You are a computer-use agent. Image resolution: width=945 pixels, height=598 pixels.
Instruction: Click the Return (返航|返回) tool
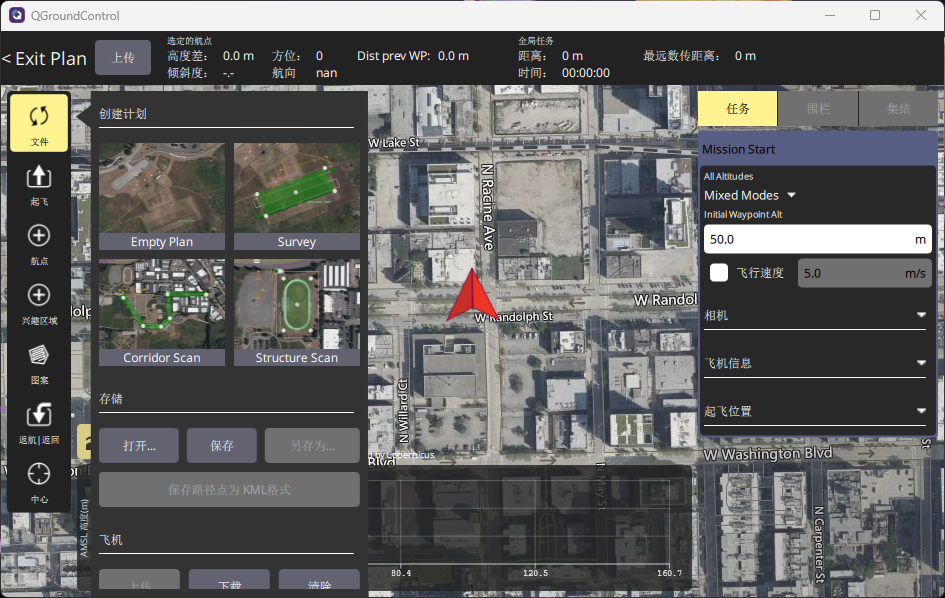click(39, 423)
